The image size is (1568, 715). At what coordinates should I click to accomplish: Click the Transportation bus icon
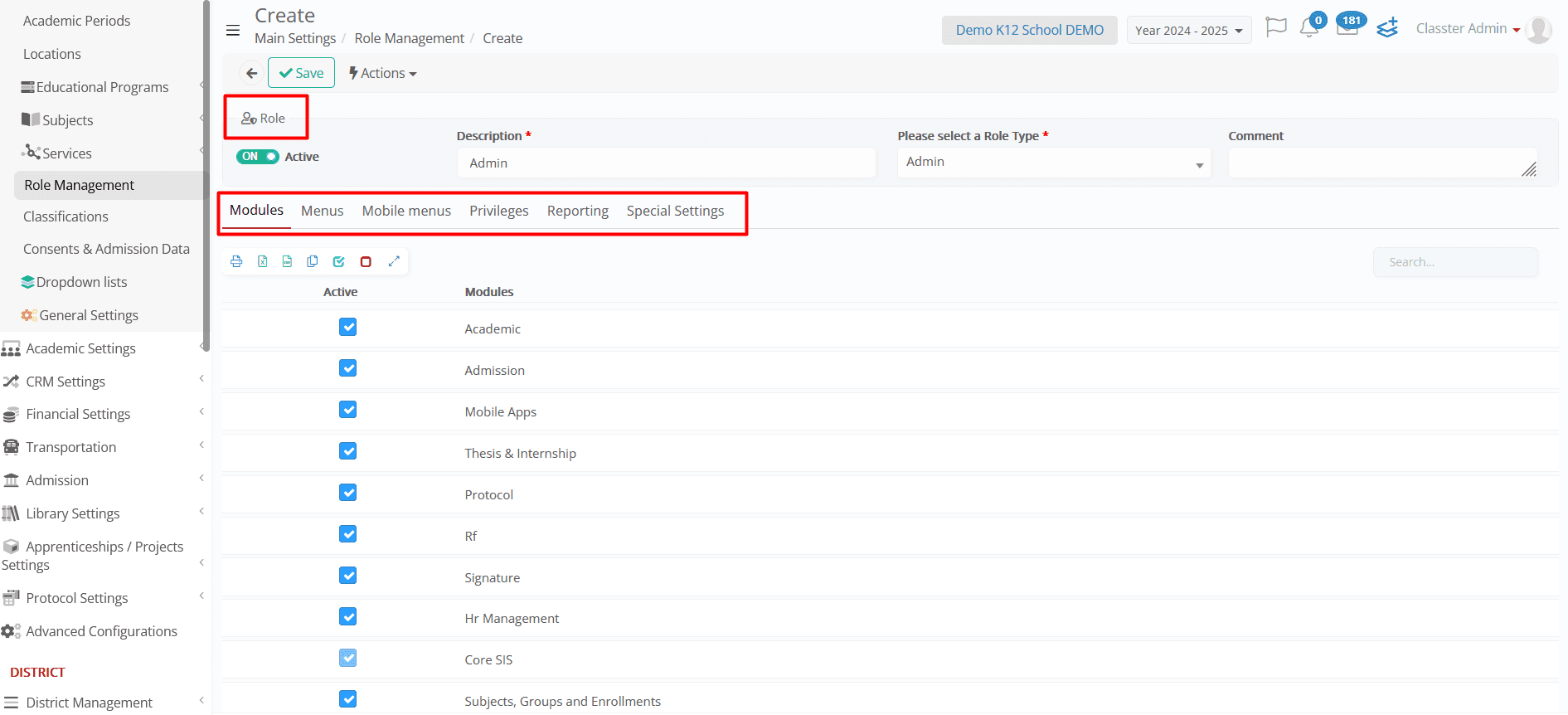12,447
